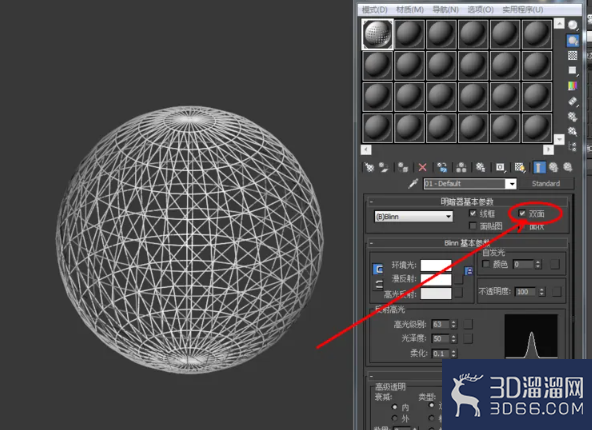Enable self-illumination 颜色 checkbox

[486, 264]
